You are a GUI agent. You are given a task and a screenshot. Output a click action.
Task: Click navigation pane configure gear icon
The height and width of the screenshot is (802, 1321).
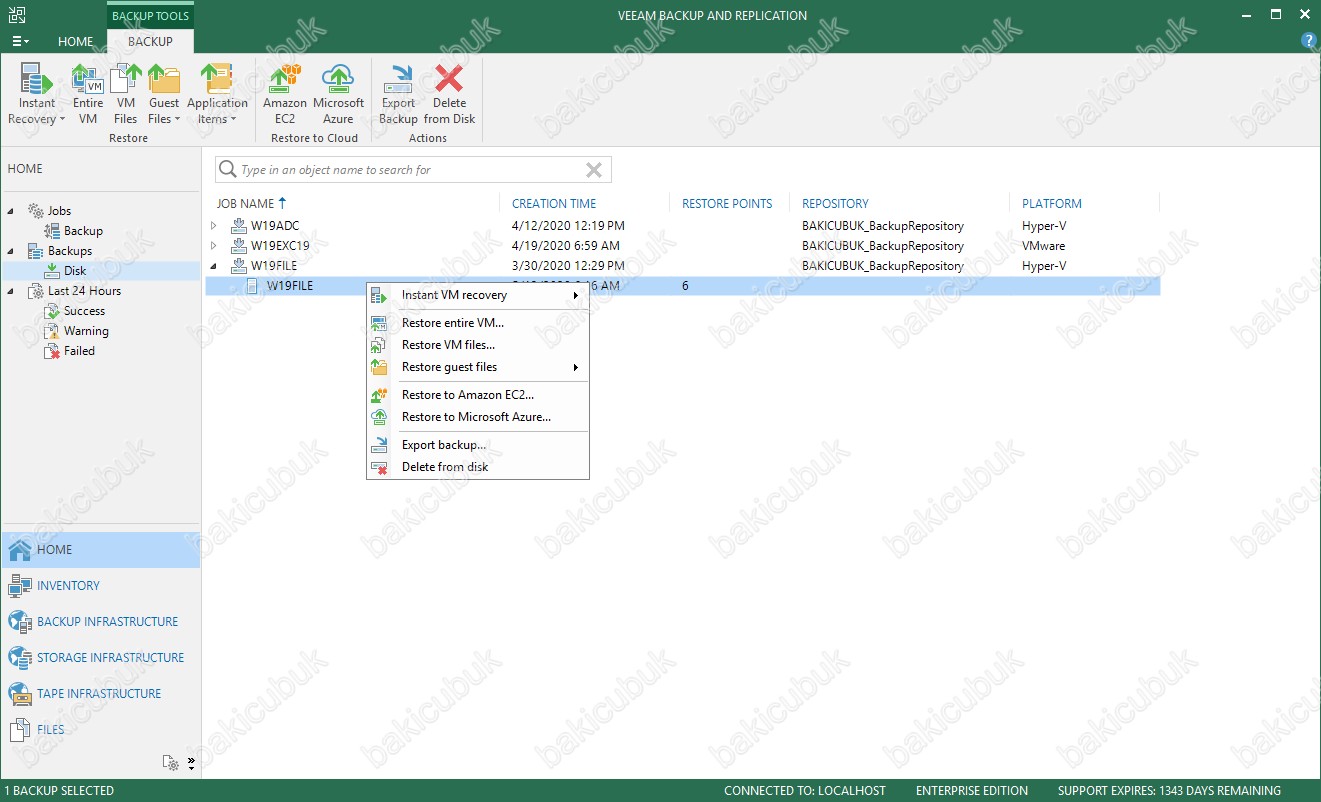pos(171,763)
